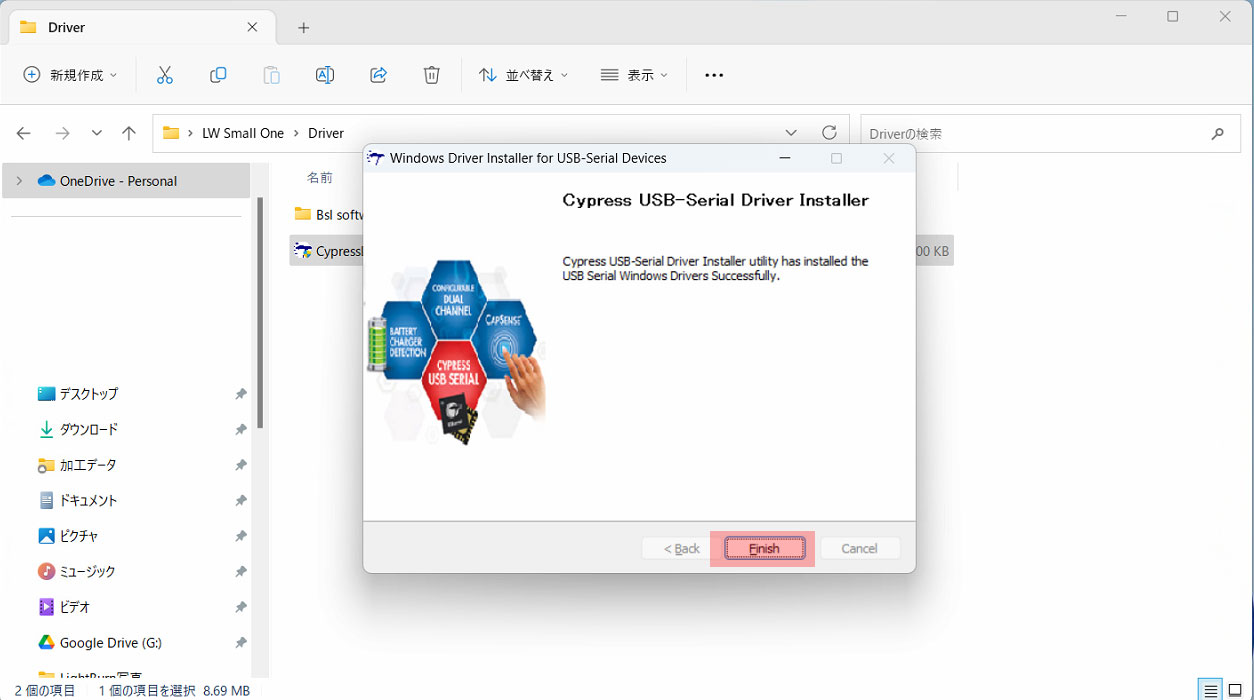Open the 新規作成 (New) menu

pos(70,75)
